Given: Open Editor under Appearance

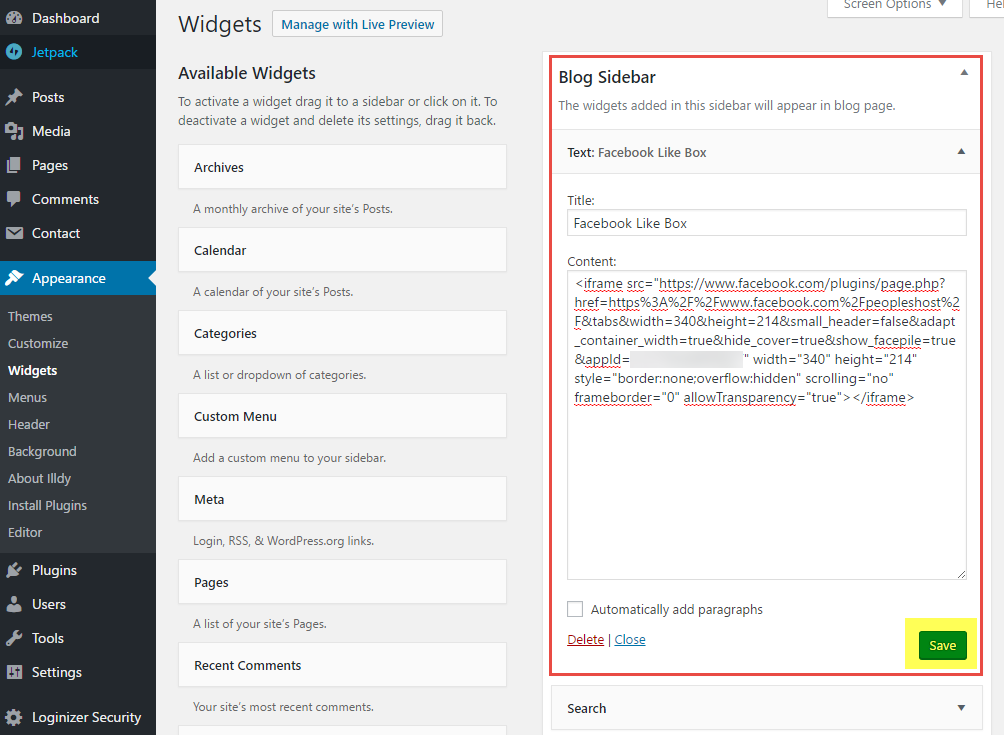Looking at the screenshot, I should click(25, 532).
